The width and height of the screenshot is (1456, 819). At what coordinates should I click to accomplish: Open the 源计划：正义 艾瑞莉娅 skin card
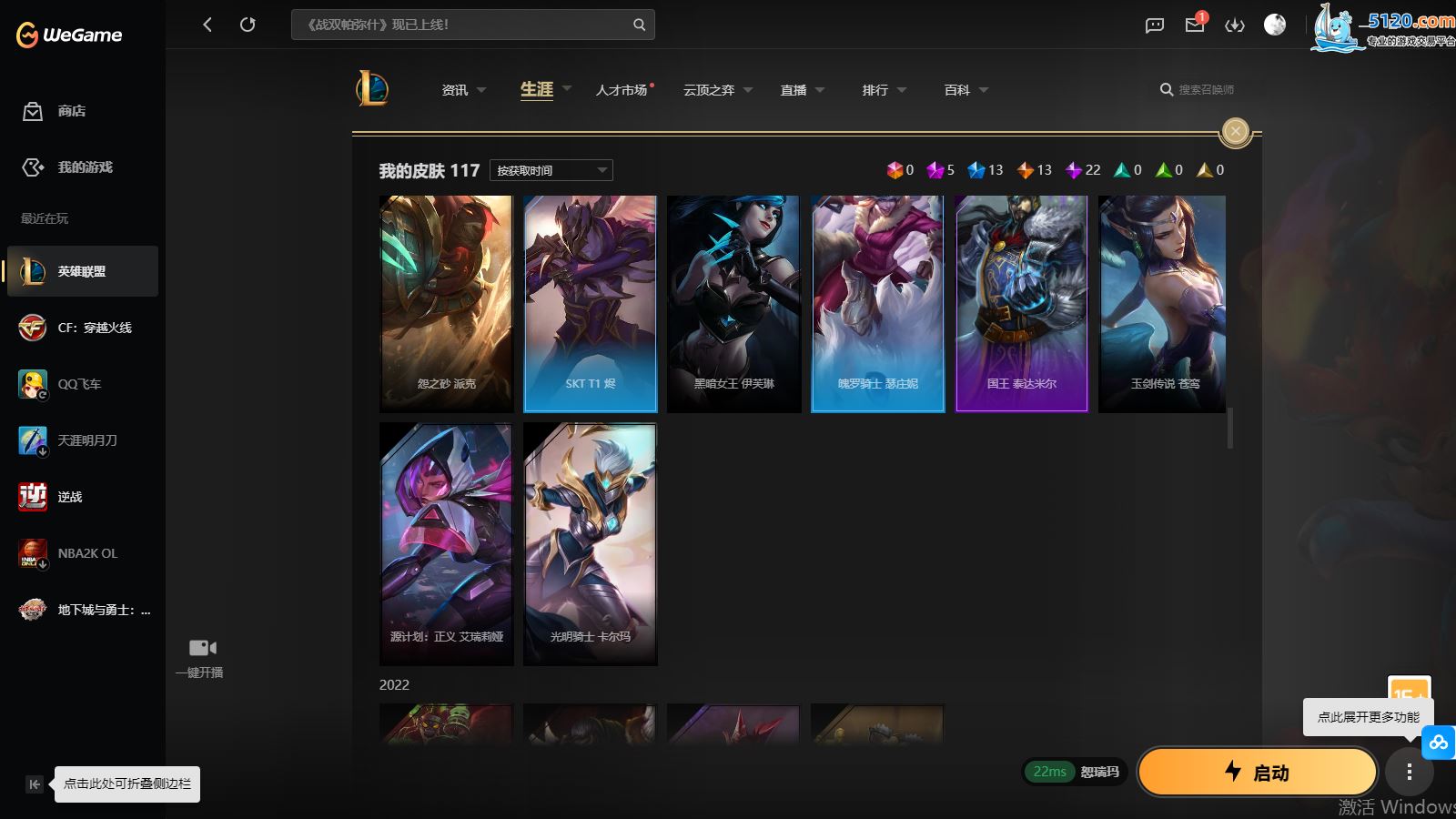[x=447, y=544]
